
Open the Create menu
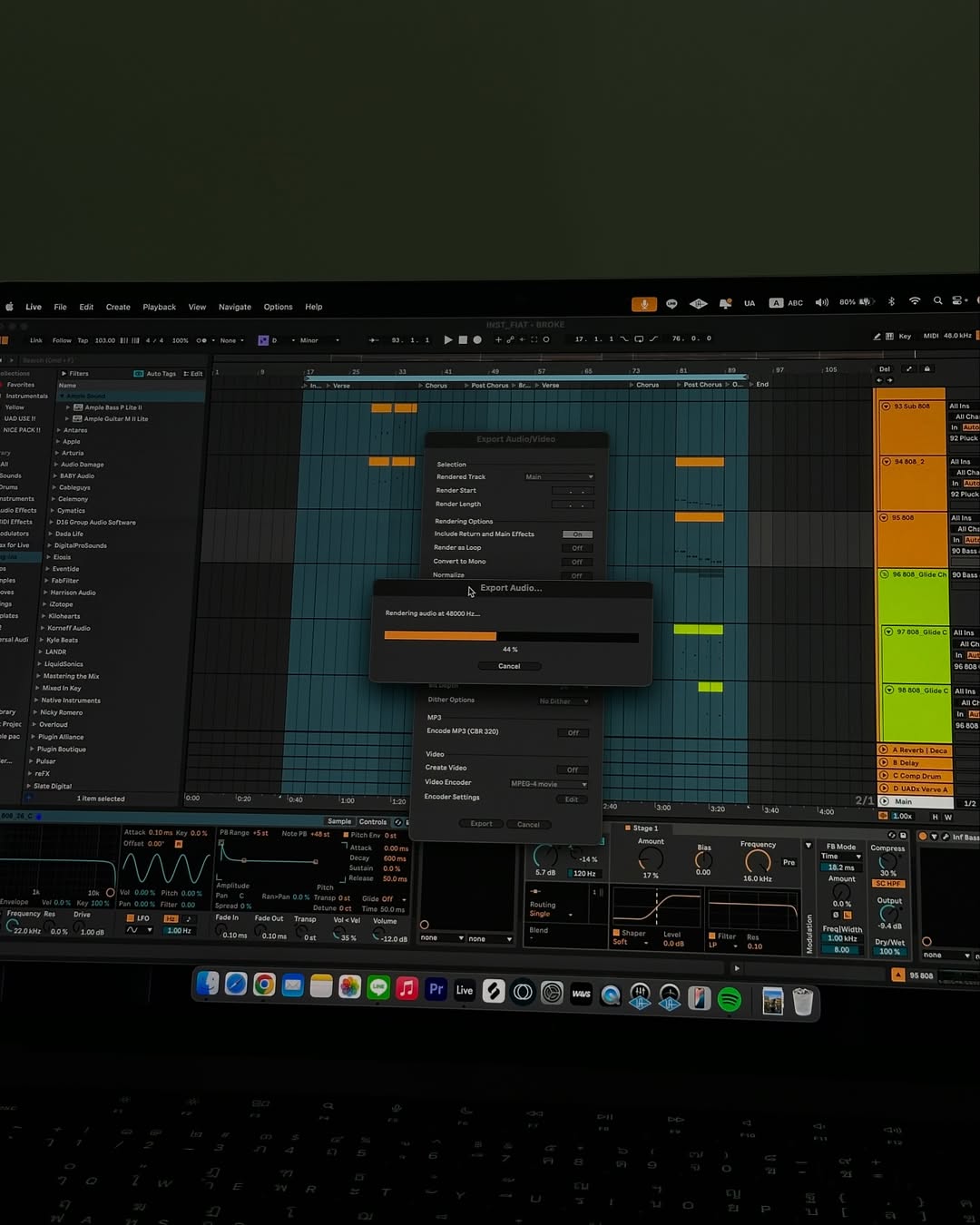click(x=118, y=307)
